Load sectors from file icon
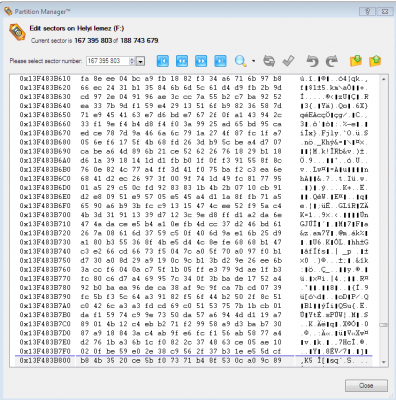The width and height of the screenshot is (396, 400). pyautogui.click(x=375, y=61)
